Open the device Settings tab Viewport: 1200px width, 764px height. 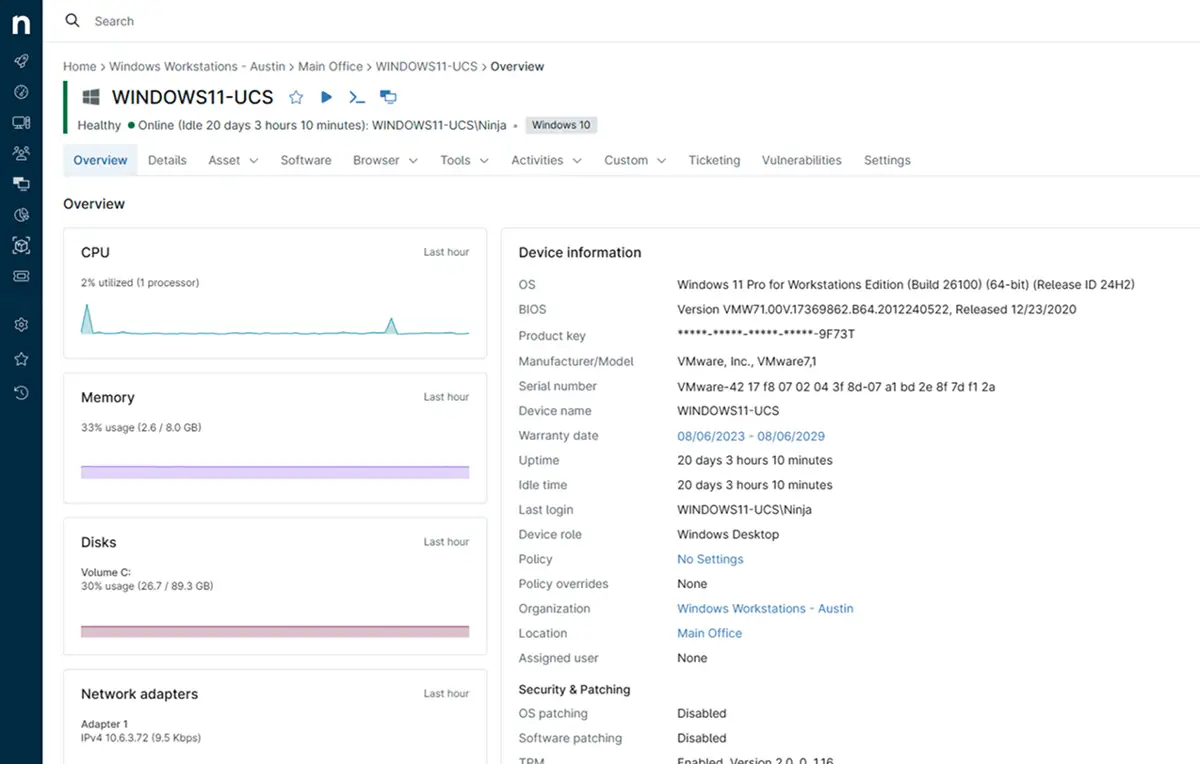887,160
